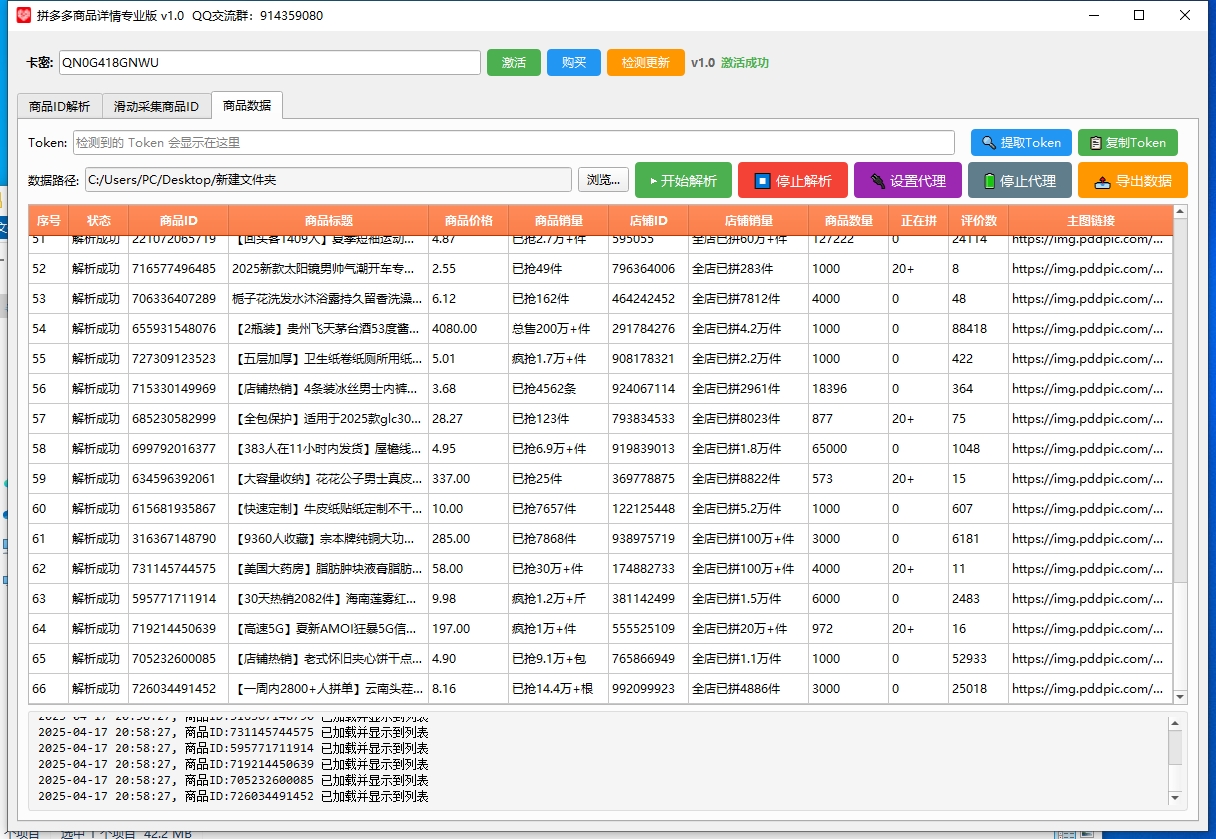This screenshot has width=1216, height=839.
Task: Click the 店铺ID column header
Action: (x=649, y=220)
